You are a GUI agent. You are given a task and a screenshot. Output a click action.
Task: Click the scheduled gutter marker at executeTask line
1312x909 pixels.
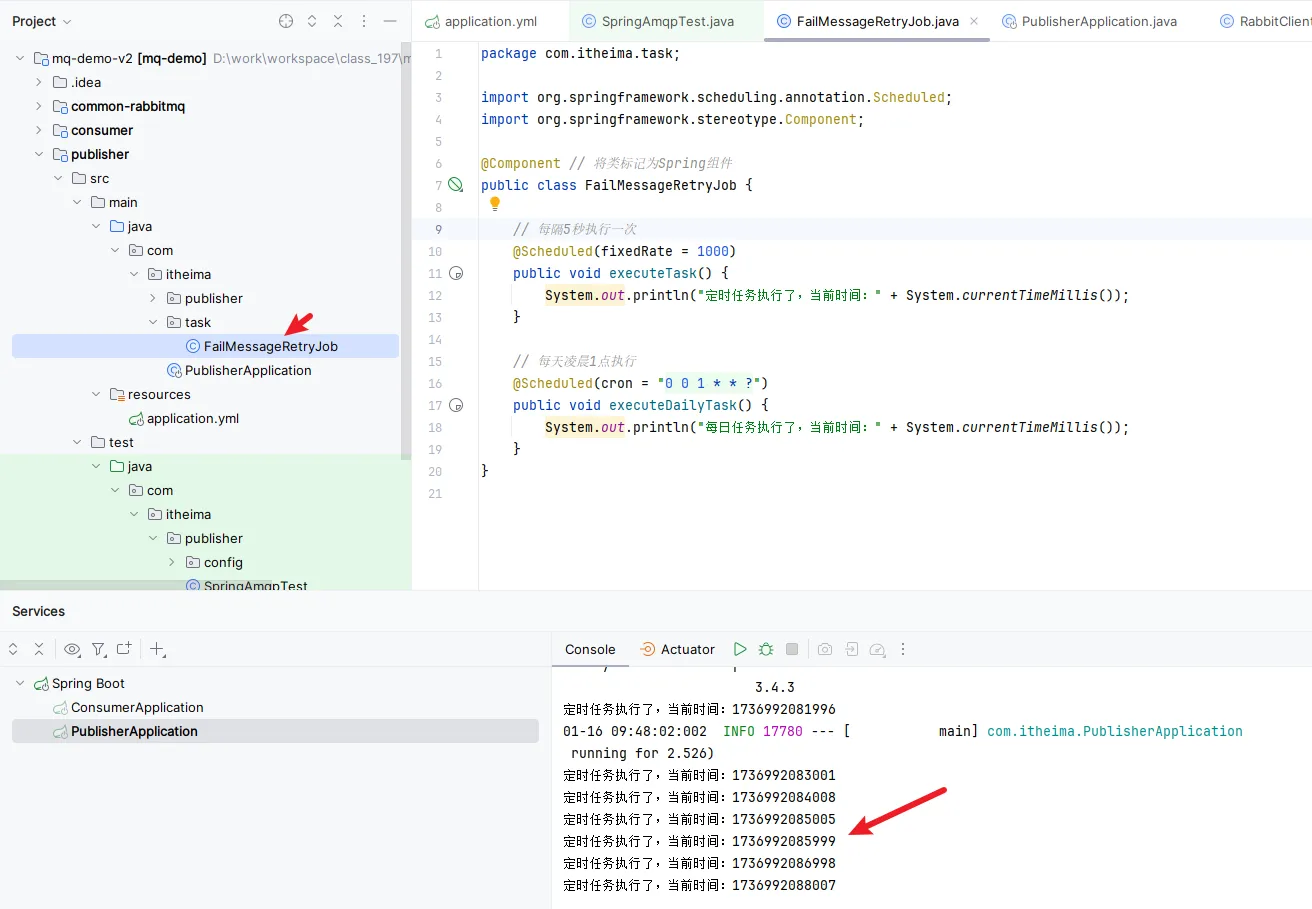(x=457, y=273)
